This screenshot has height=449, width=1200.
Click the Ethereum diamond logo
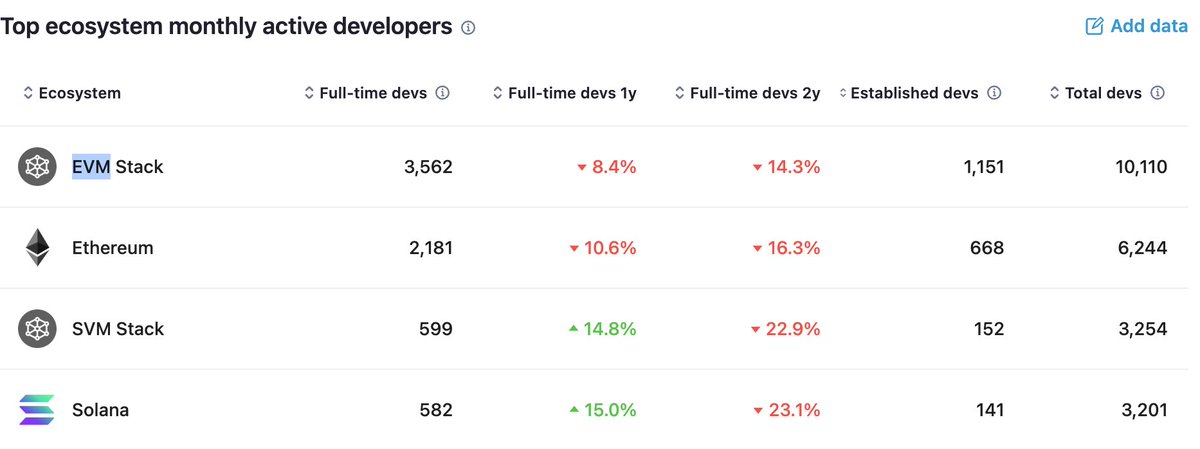pos(37,248)
